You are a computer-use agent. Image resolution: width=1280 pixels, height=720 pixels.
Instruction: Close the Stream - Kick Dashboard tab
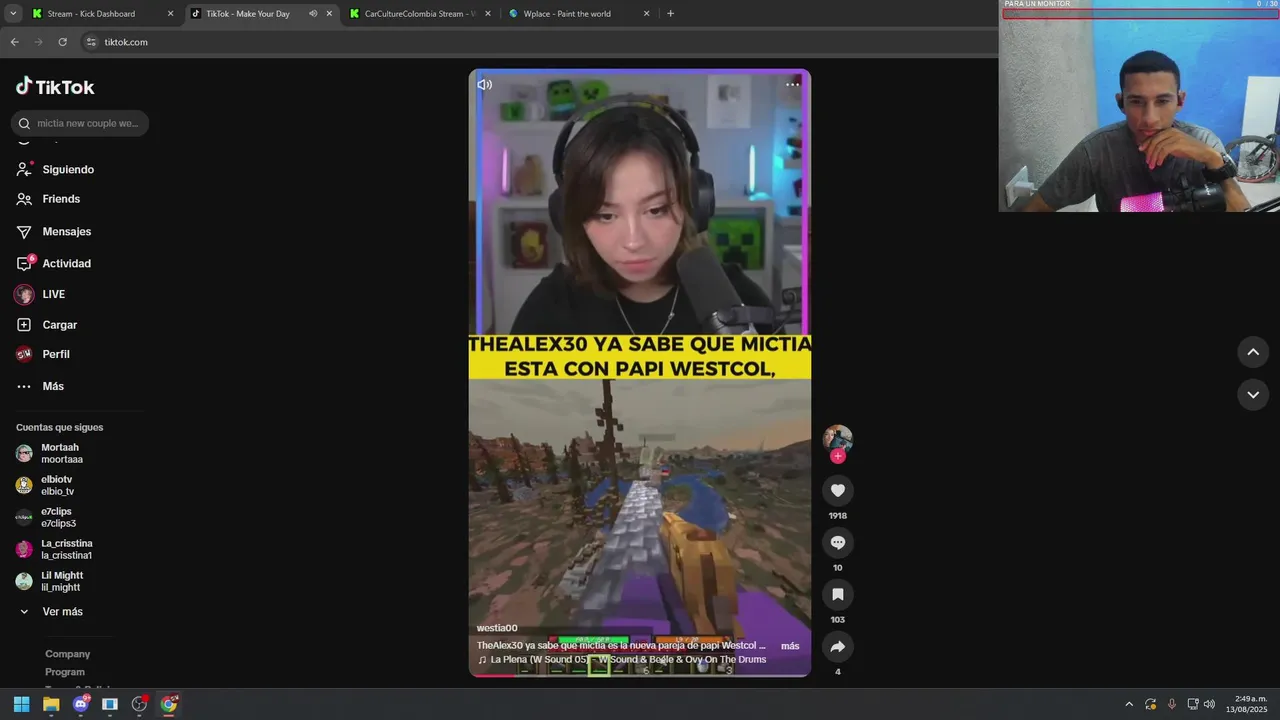point(170,14)
